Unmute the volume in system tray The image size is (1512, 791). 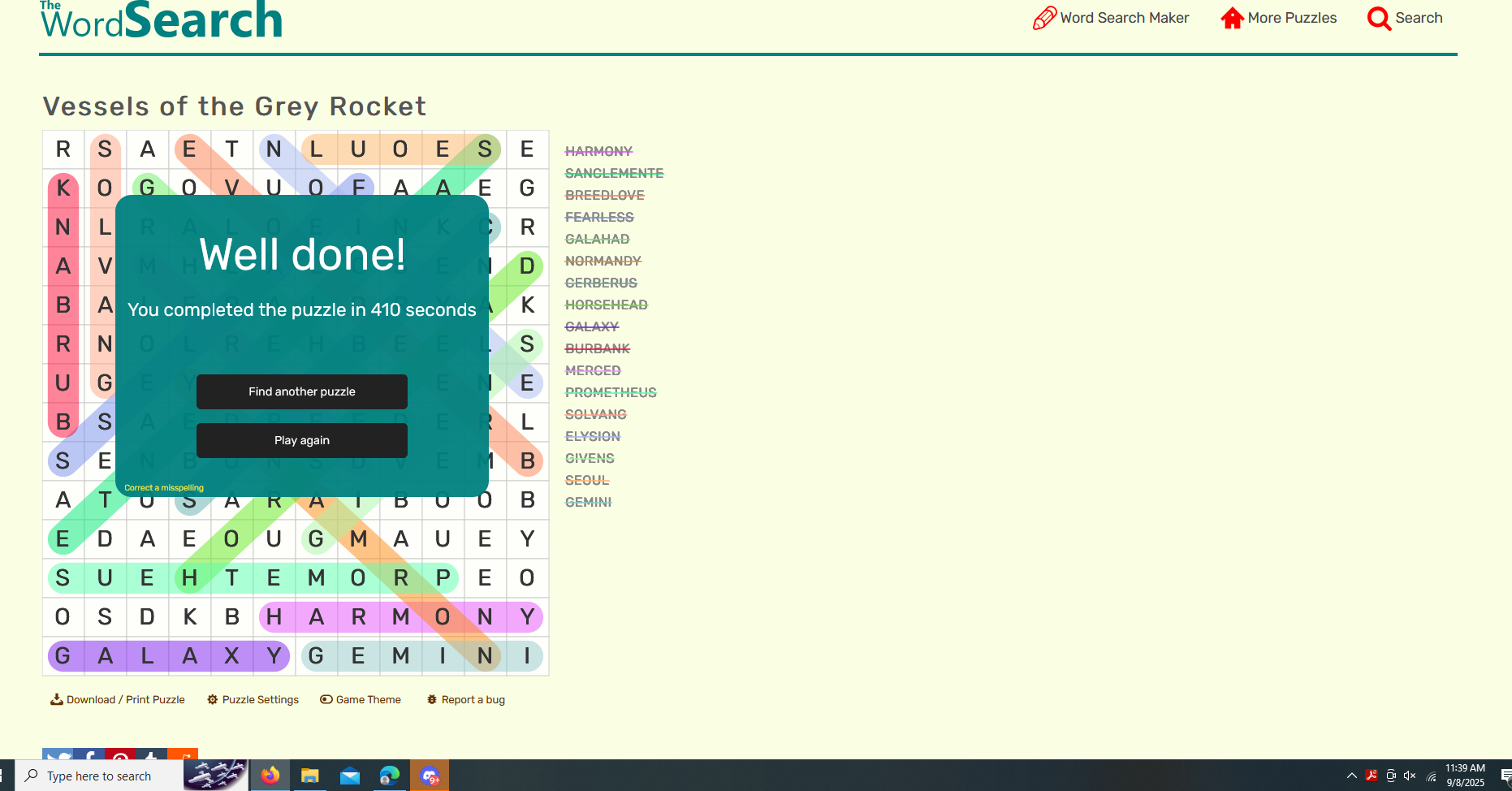click(x=1410, y=776)
